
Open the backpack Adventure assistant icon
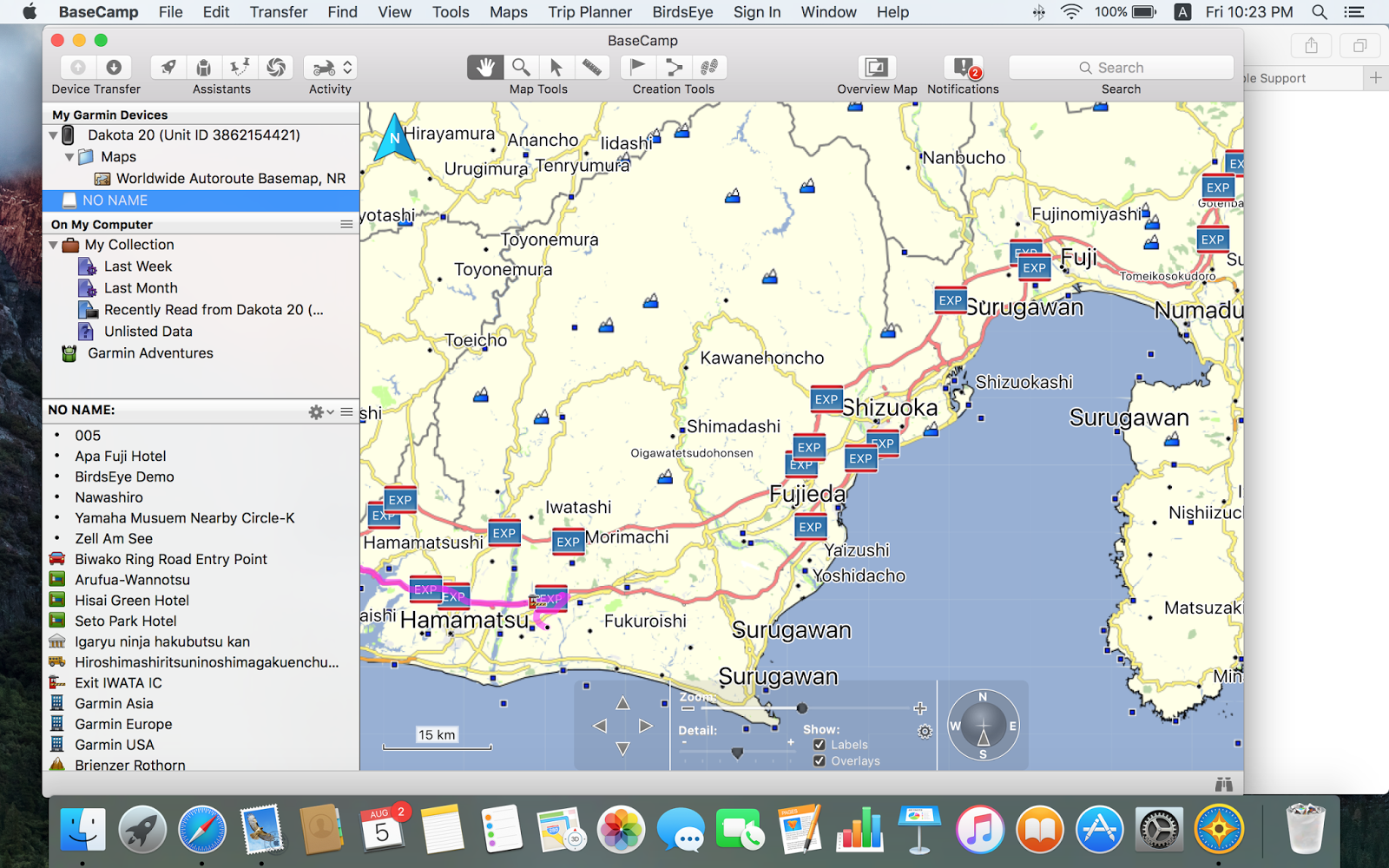click(x=204, y=68)
